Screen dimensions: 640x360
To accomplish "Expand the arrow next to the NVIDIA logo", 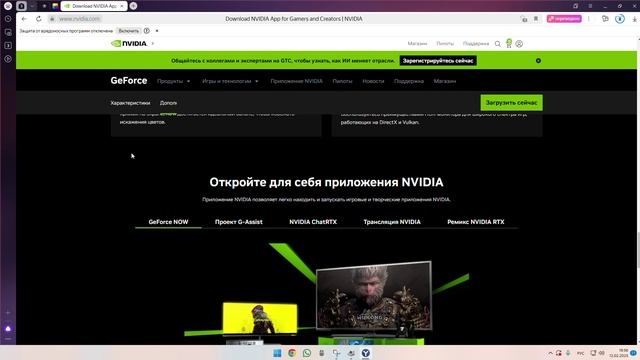I will (153, 43).
